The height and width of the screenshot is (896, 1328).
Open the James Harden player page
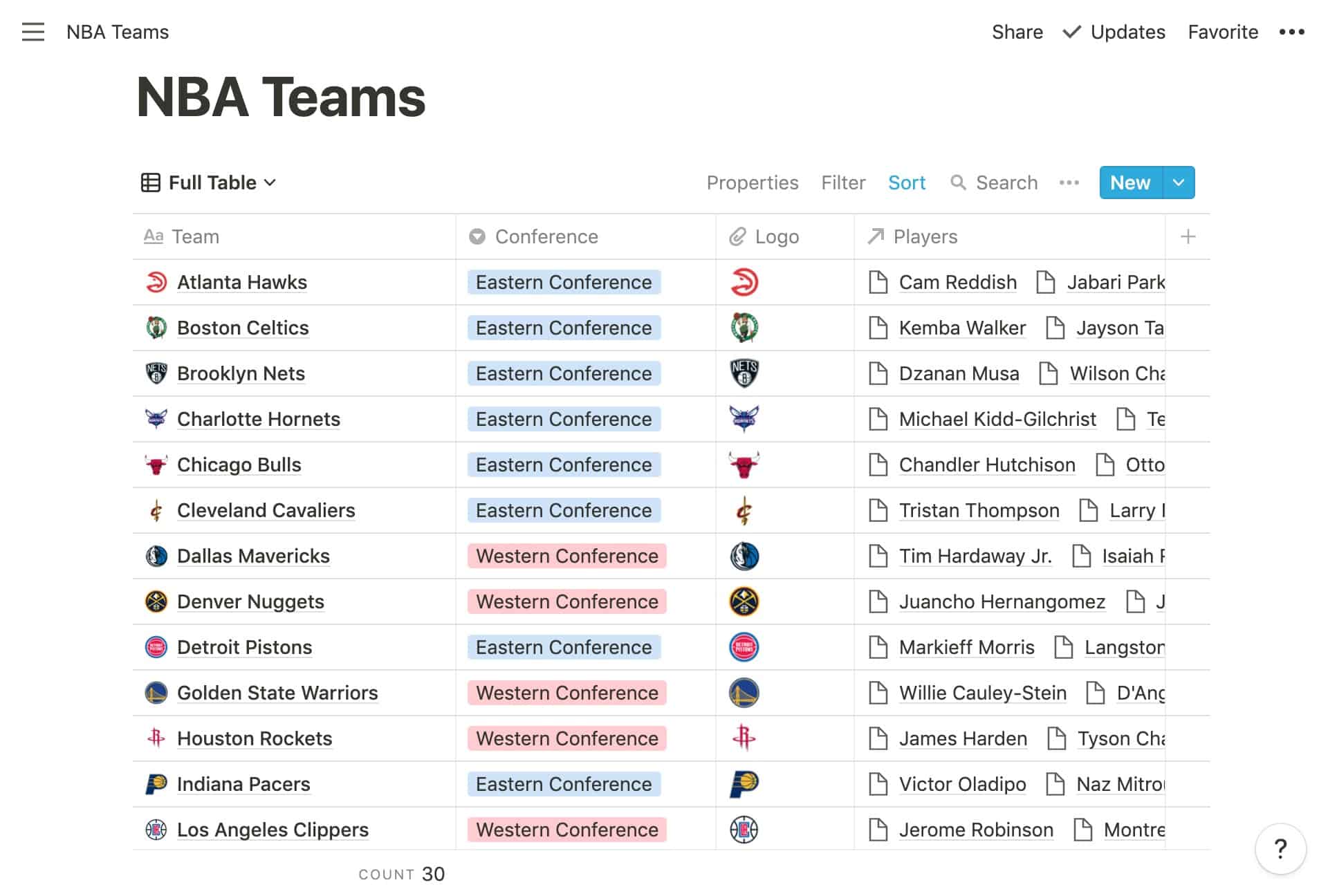[x=962, y=738]
